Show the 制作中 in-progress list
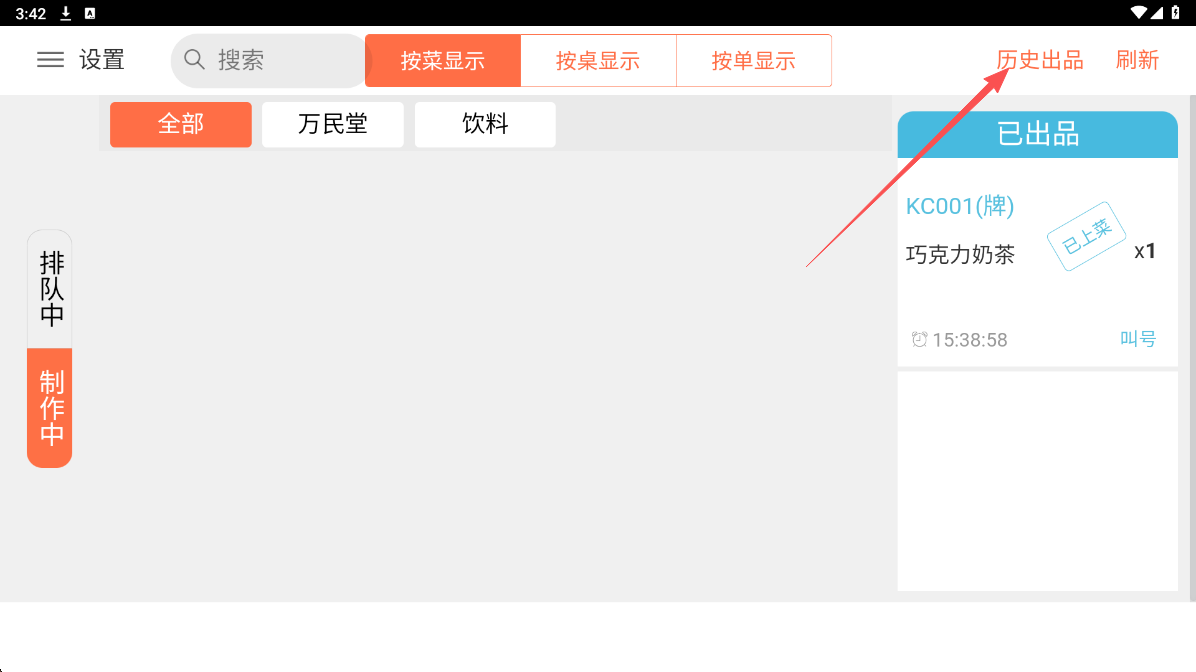The image size is (1196, 672). coord(50,407)
